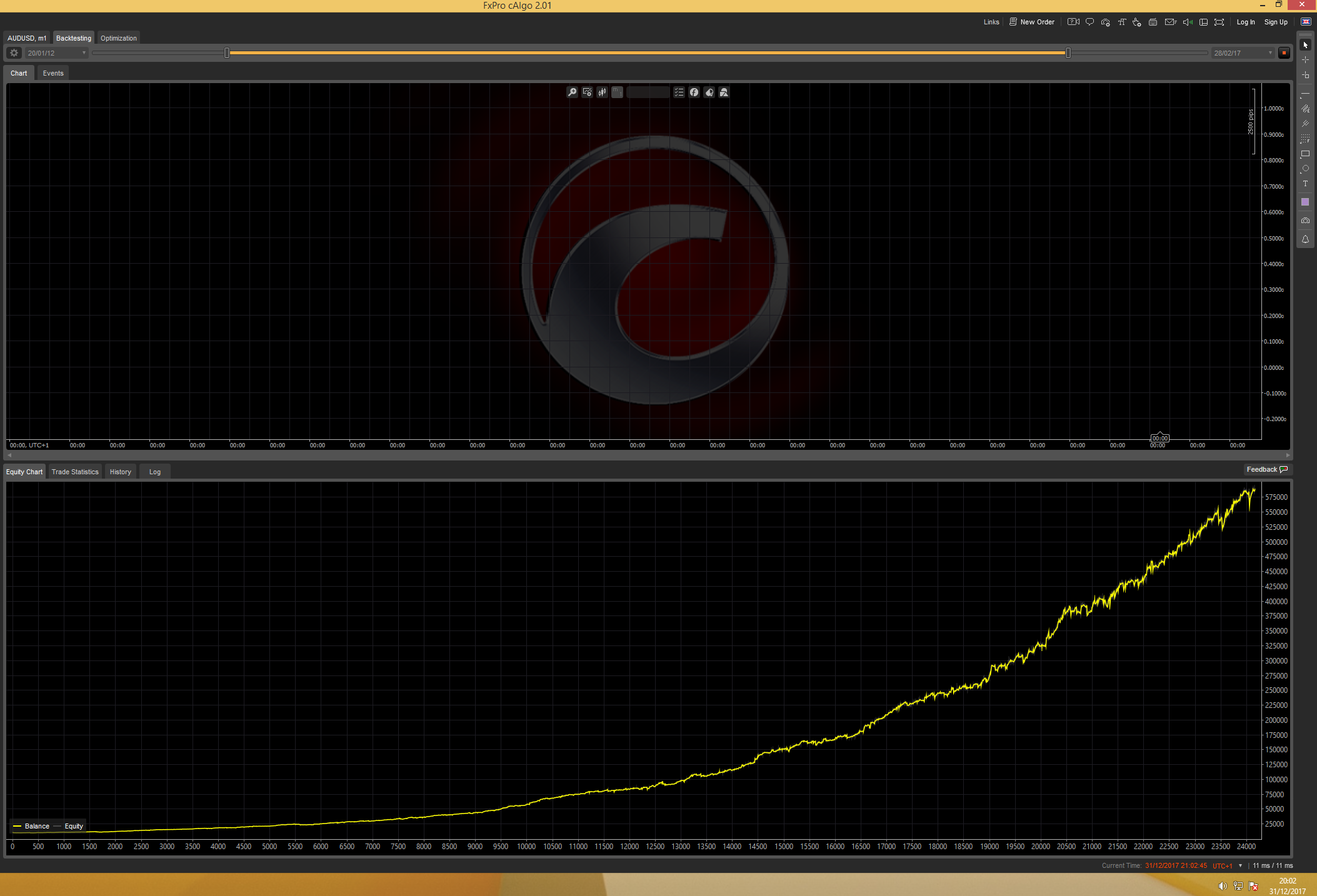Click the Feedback button

click(1267, 470)
